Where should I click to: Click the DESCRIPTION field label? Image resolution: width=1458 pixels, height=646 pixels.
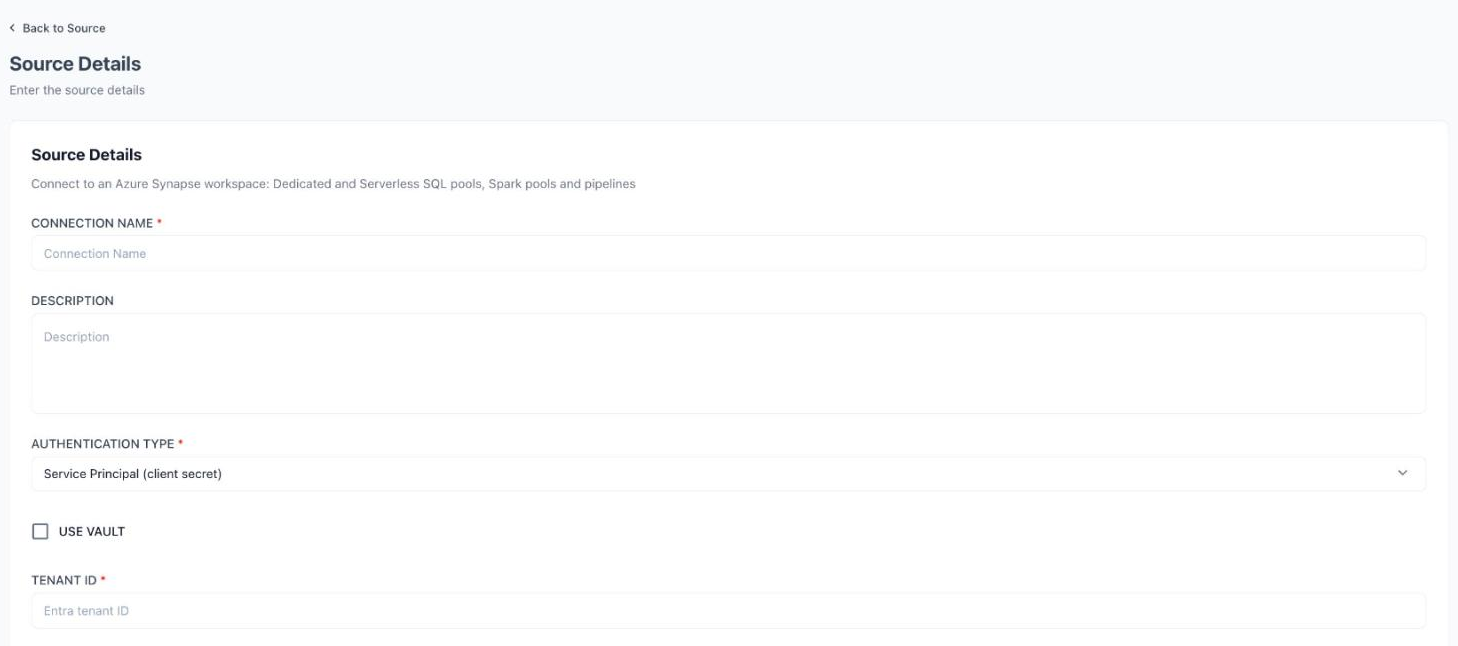72,301
